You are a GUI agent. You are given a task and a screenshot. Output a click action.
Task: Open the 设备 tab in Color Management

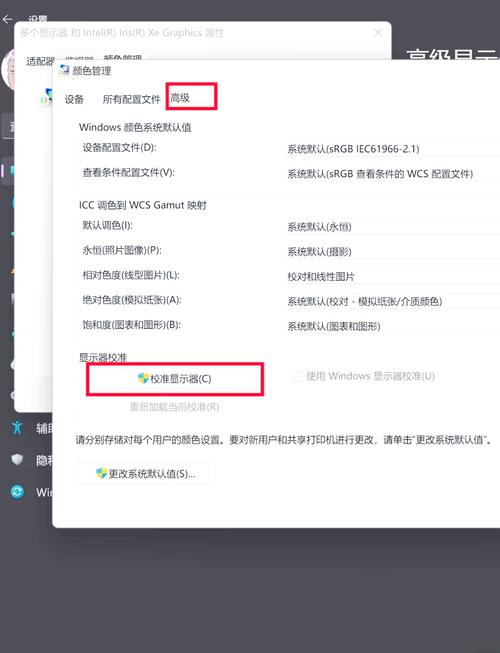click(74, 99)
